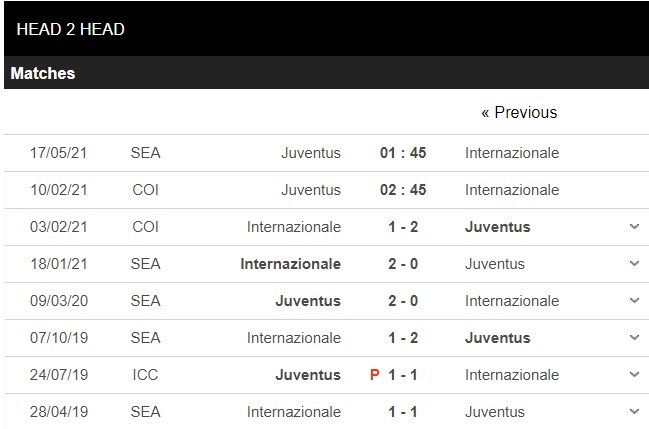
Task: Click bold Juventus in the 09/03/20 row
Action: click(307, 301)
